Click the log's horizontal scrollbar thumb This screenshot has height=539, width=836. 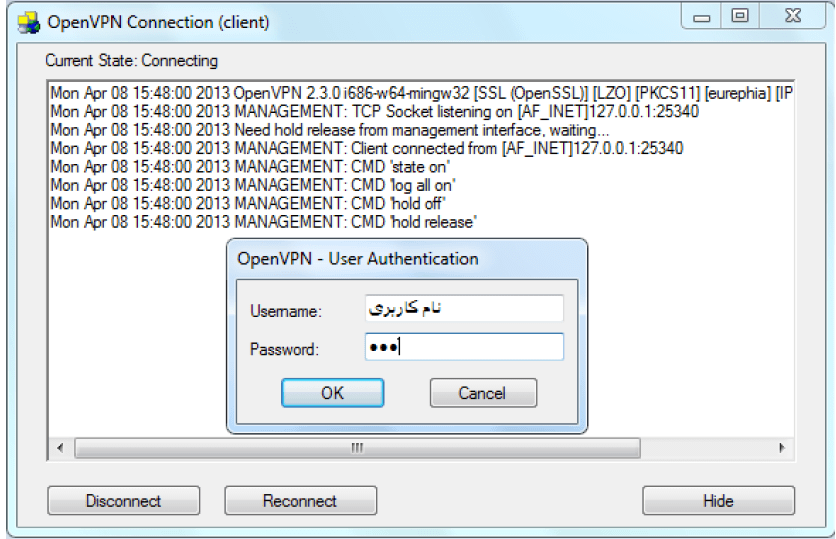click(x=357, y=448)
